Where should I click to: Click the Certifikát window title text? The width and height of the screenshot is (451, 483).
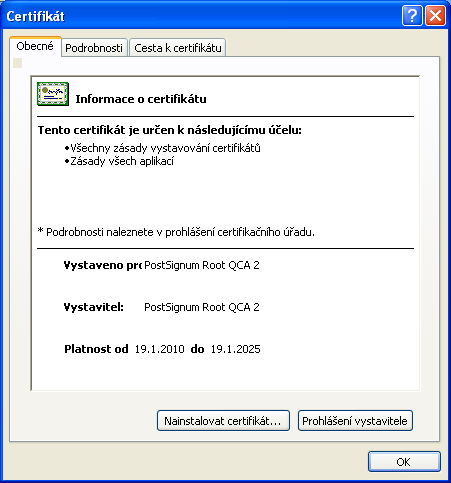point(35,16)
